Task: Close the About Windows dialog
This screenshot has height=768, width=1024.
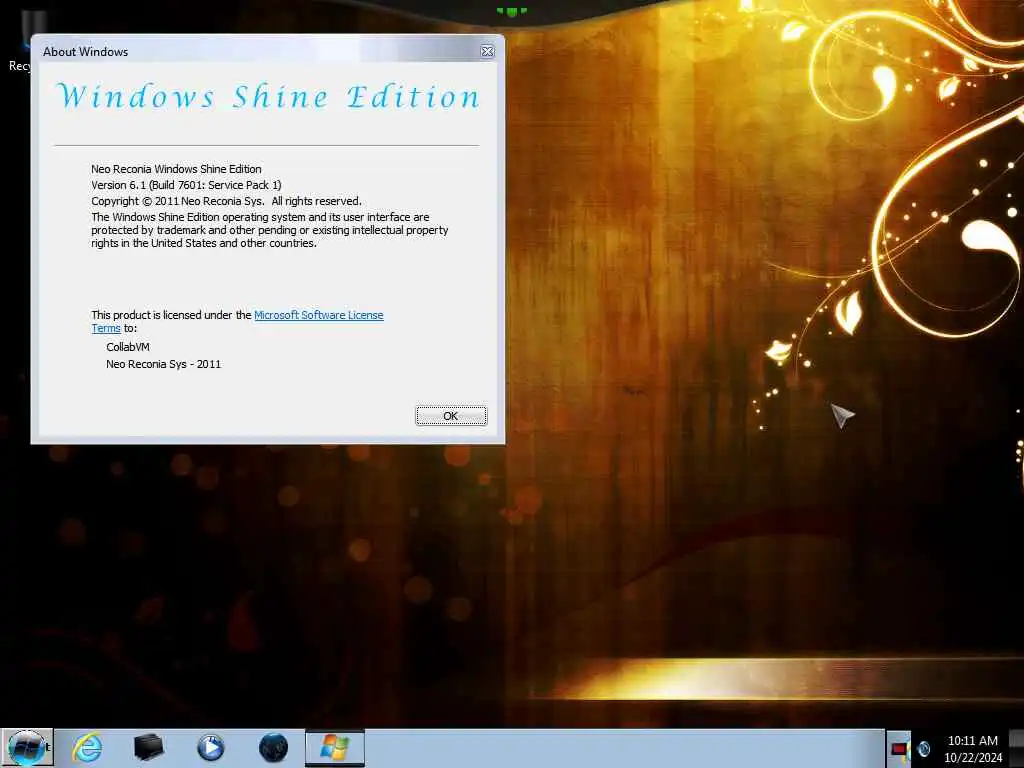Action: pos(487,52)
